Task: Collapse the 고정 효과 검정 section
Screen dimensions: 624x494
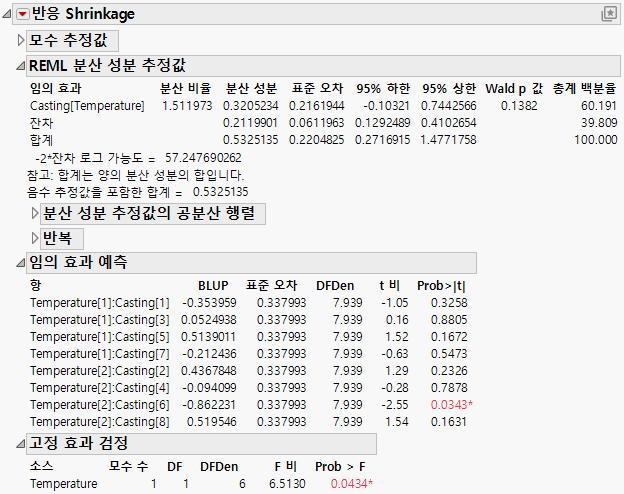Action: (20, 443)
